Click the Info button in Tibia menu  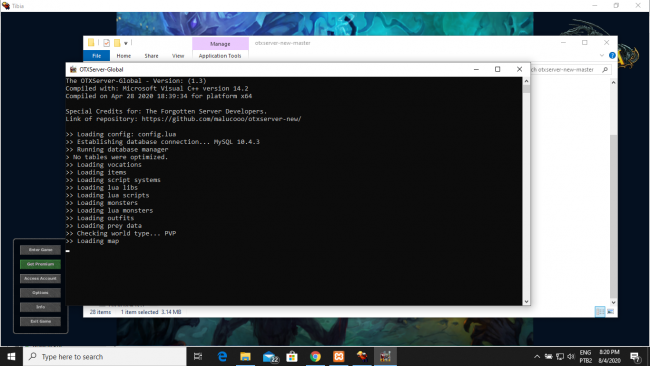coord(40,307)
